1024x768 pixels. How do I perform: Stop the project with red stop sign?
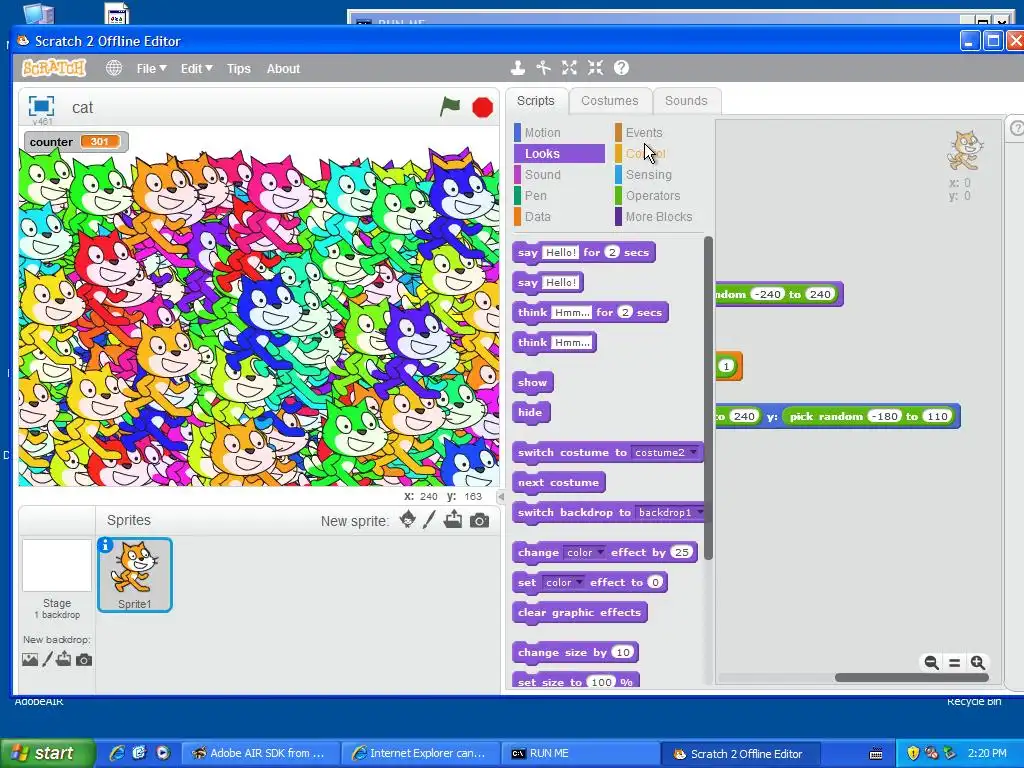click(x=483, y=107)
